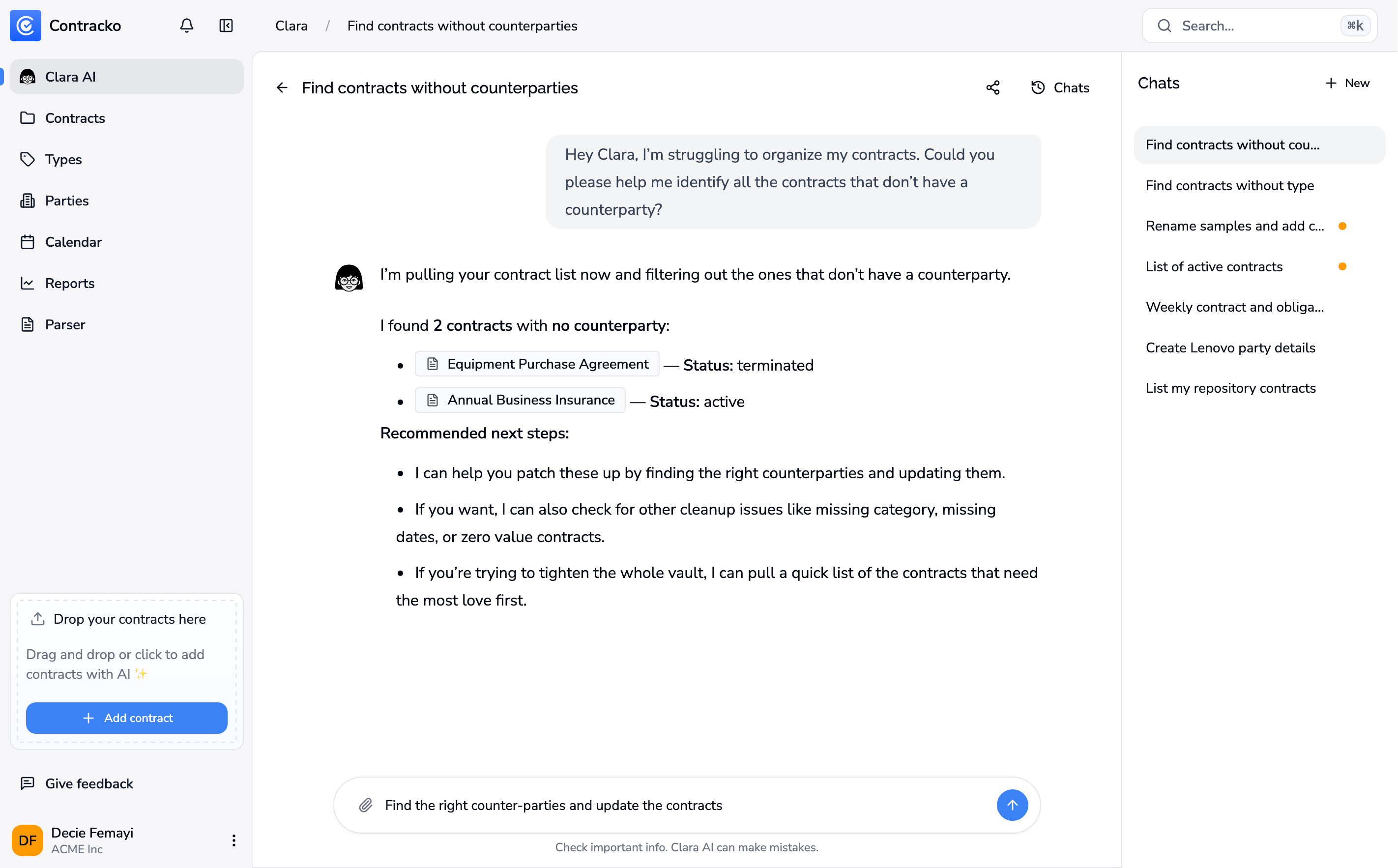Screen dimensions: 1398x868
Task: Attach a file with the paperclip
Action: pyautogui.click(x=365, y=806)
